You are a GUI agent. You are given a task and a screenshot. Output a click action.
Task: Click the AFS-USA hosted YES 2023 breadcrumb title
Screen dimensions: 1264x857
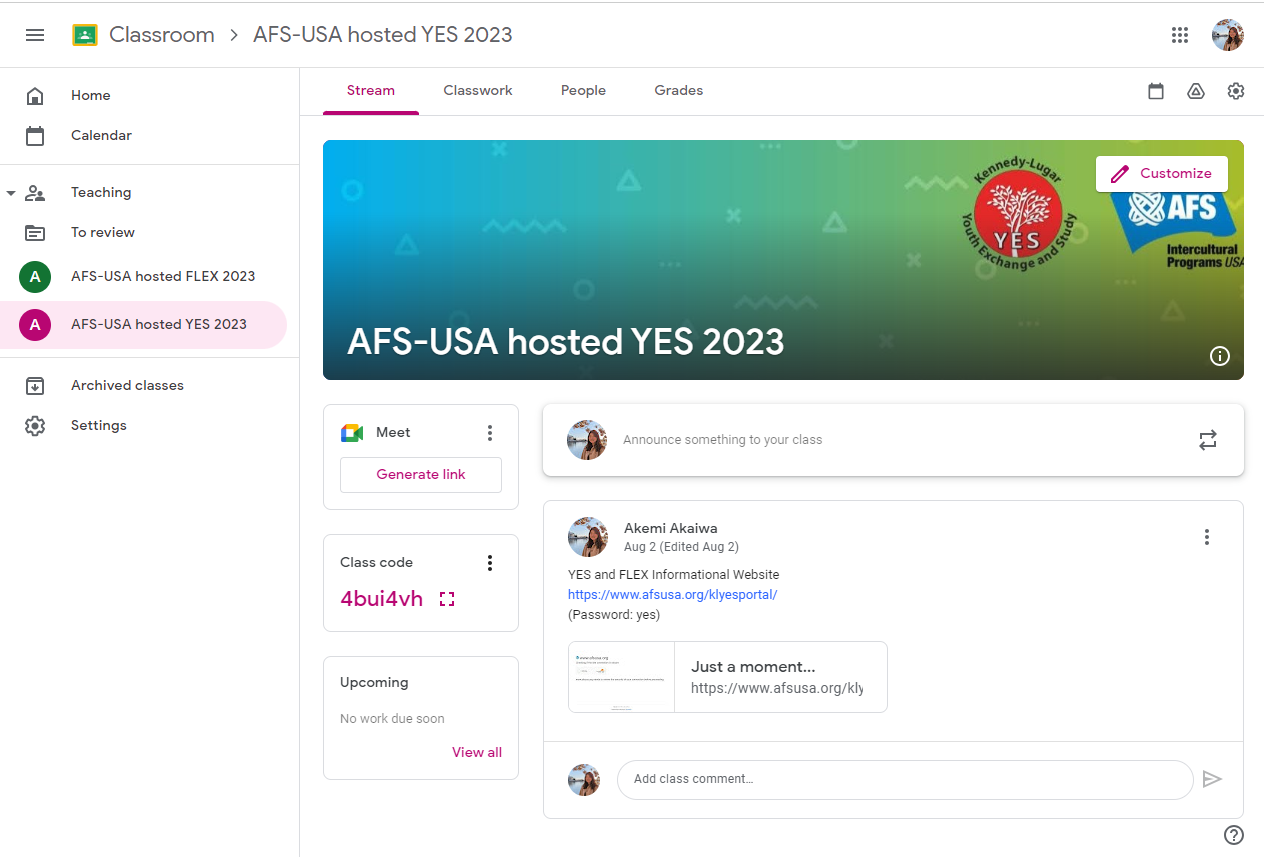coord(383,35)
